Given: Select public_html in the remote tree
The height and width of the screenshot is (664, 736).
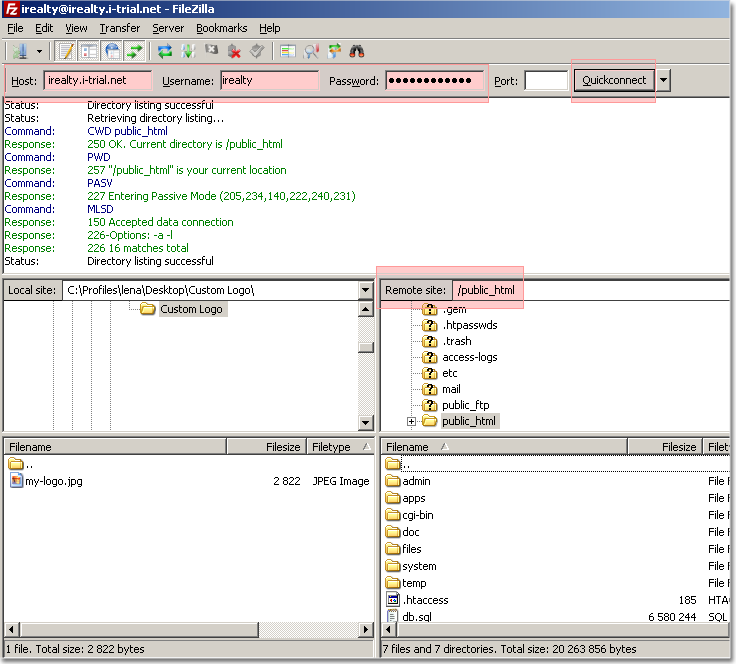Looking at the screenshot, I should point(468,421).
